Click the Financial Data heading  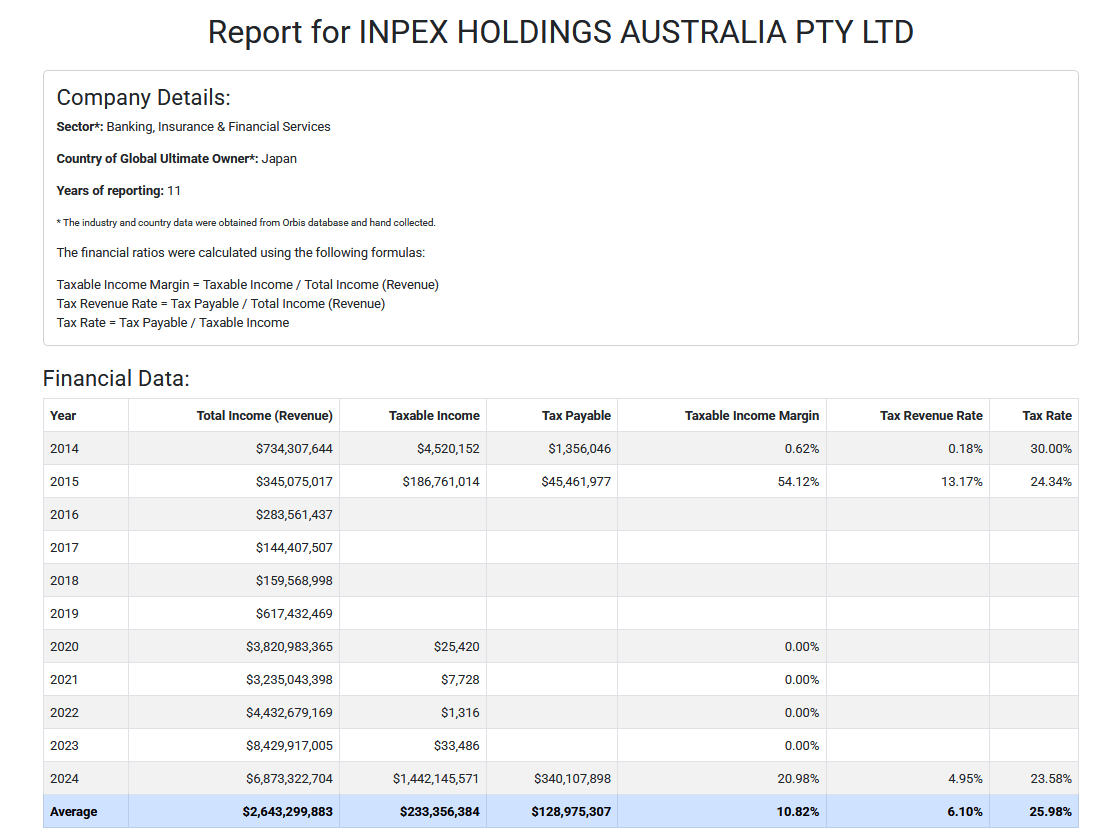click(116, 378)
